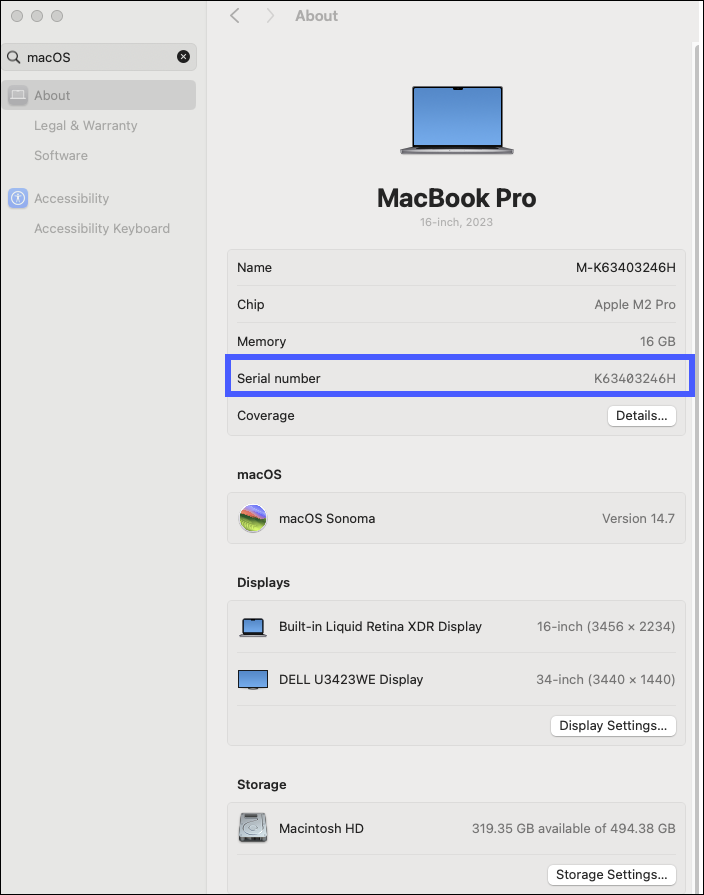Click the magnifying glass search icon
Image resolution: width=704 pixels, height=895 pixels.
point(14,57)
